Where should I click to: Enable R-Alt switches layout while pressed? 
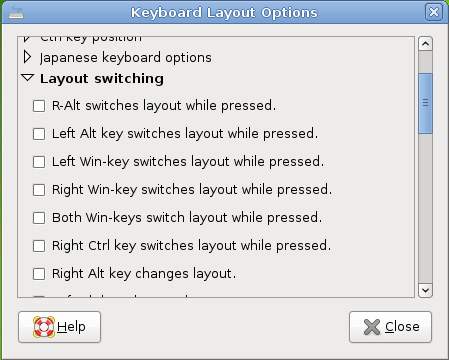point(39,106)
